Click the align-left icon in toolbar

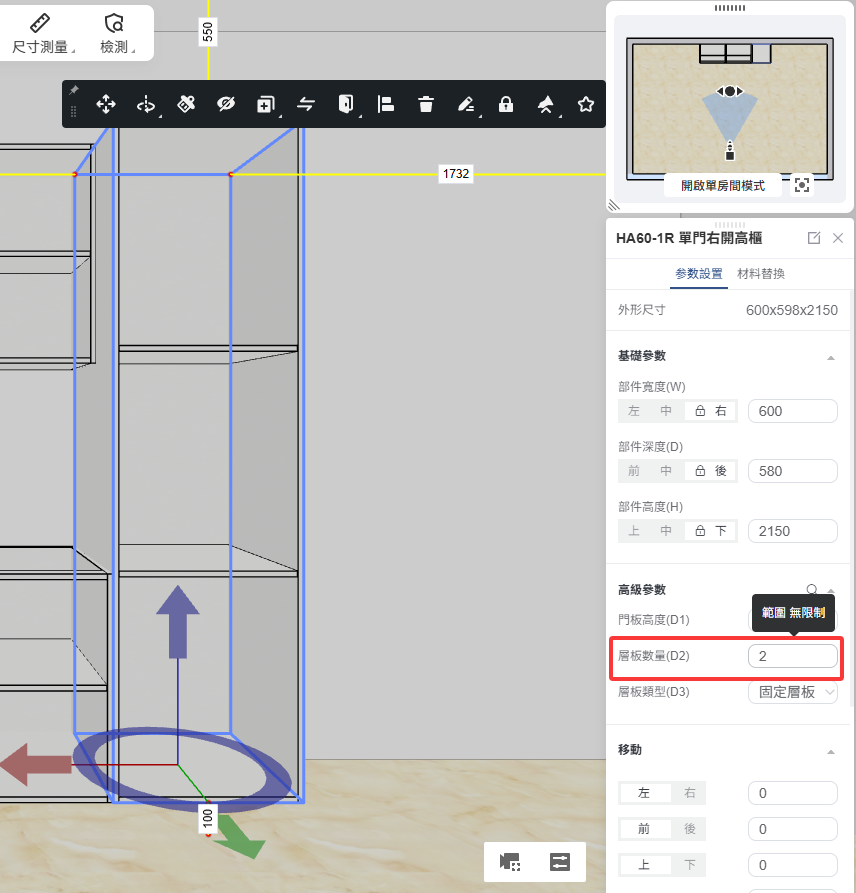[386, 104]
